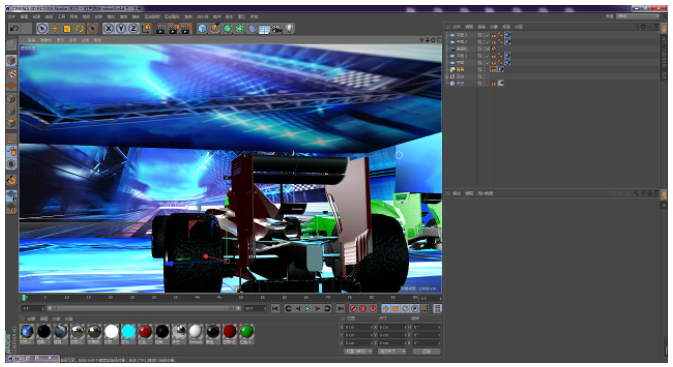Image resolution: width=673 pixels, height=367 pixels.
Task: Open the layout dropdown at top right
Action: coord(638,16)
